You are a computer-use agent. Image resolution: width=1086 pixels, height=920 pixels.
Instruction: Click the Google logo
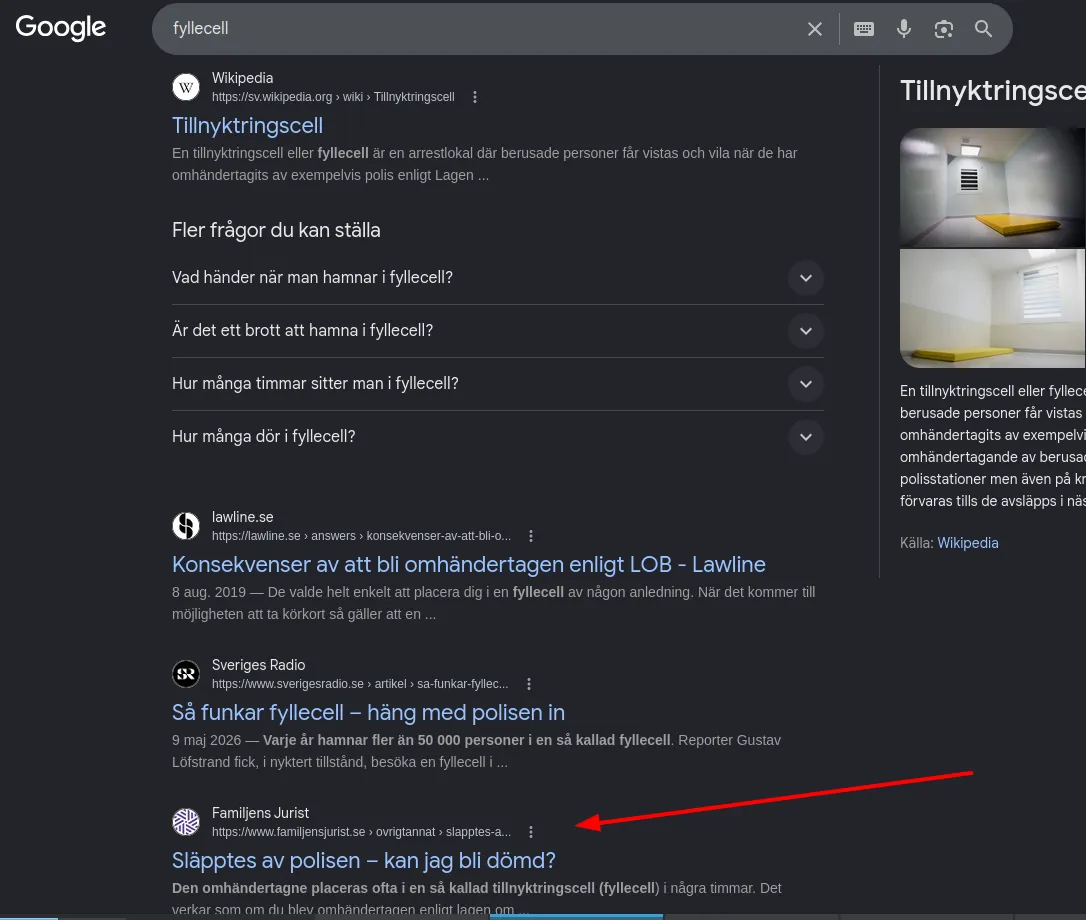point(61,28)
